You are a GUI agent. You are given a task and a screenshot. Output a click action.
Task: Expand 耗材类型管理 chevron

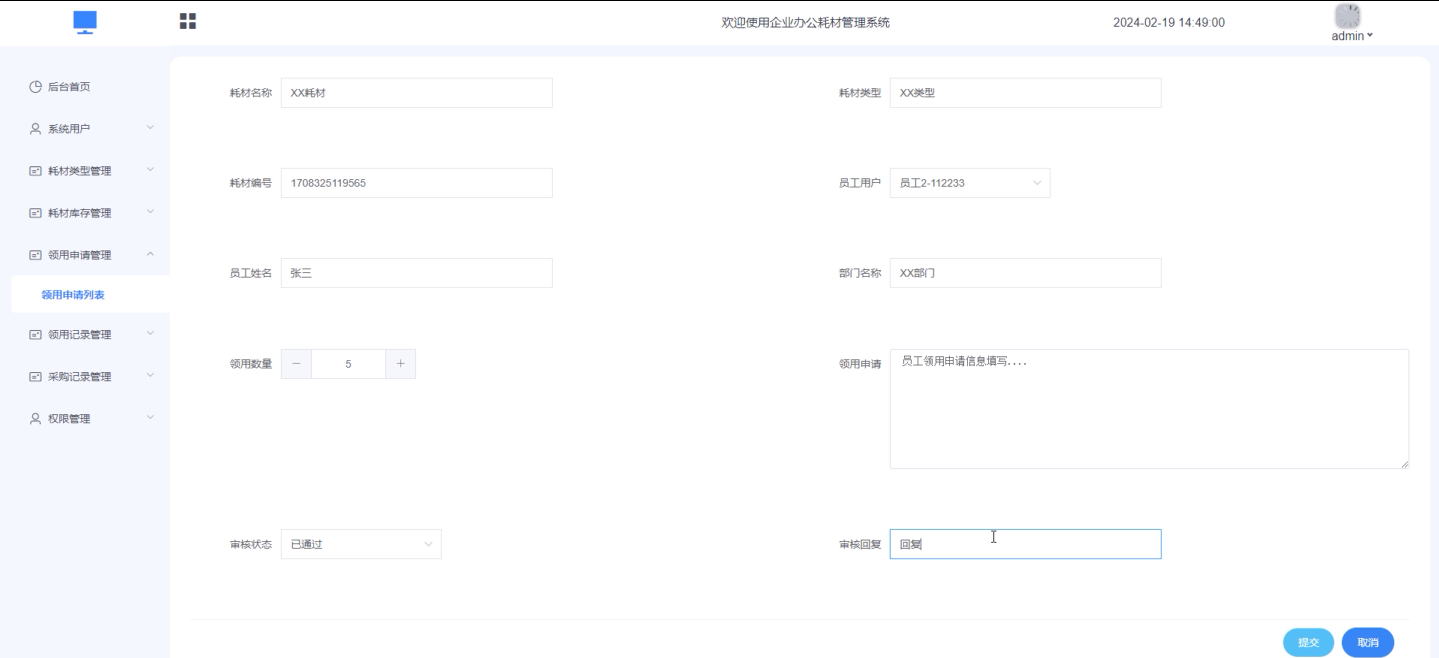(x=150, y=170)
